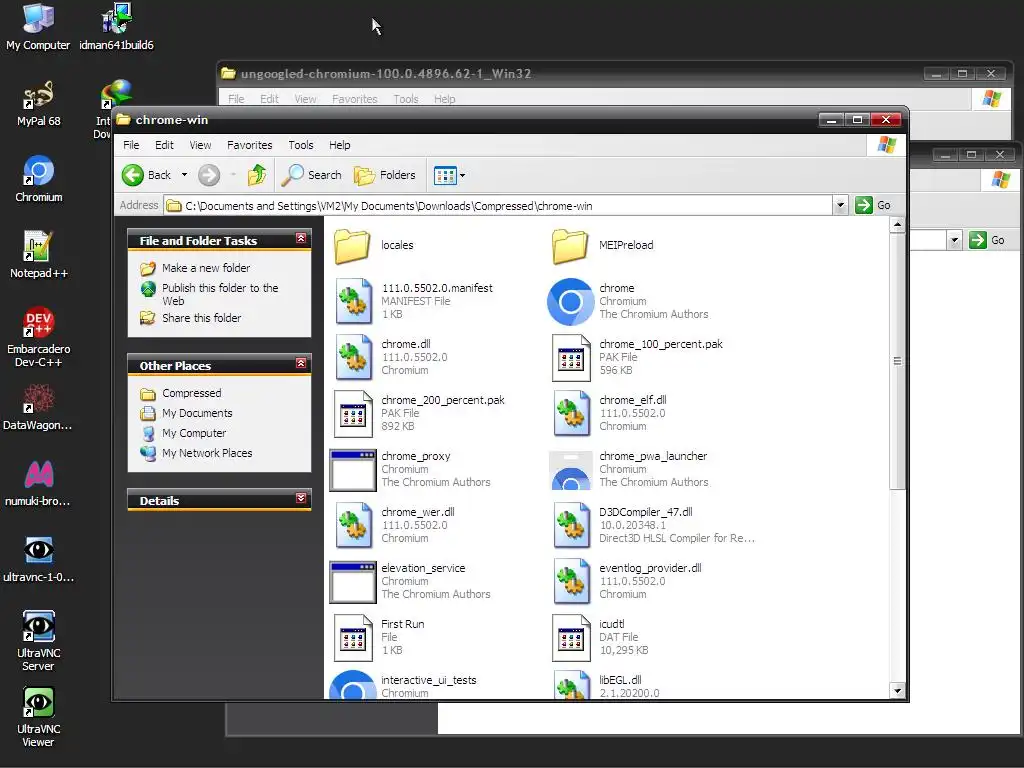The image size is (1024, 768).
Task: Open My Computer from Other Places
Action: (x=194, y=433)
